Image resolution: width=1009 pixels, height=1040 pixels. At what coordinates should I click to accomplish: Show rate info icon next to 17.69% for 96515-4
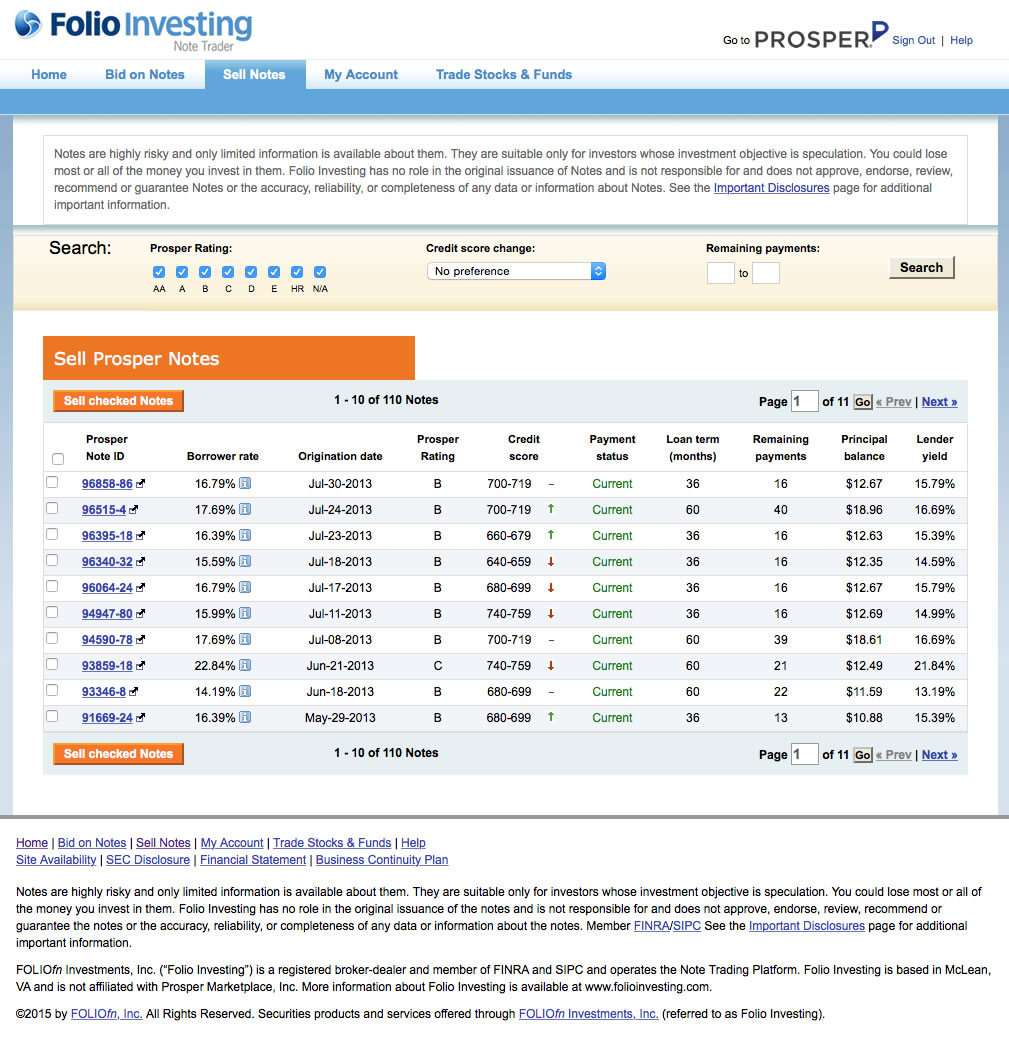[x=245, y=509]
